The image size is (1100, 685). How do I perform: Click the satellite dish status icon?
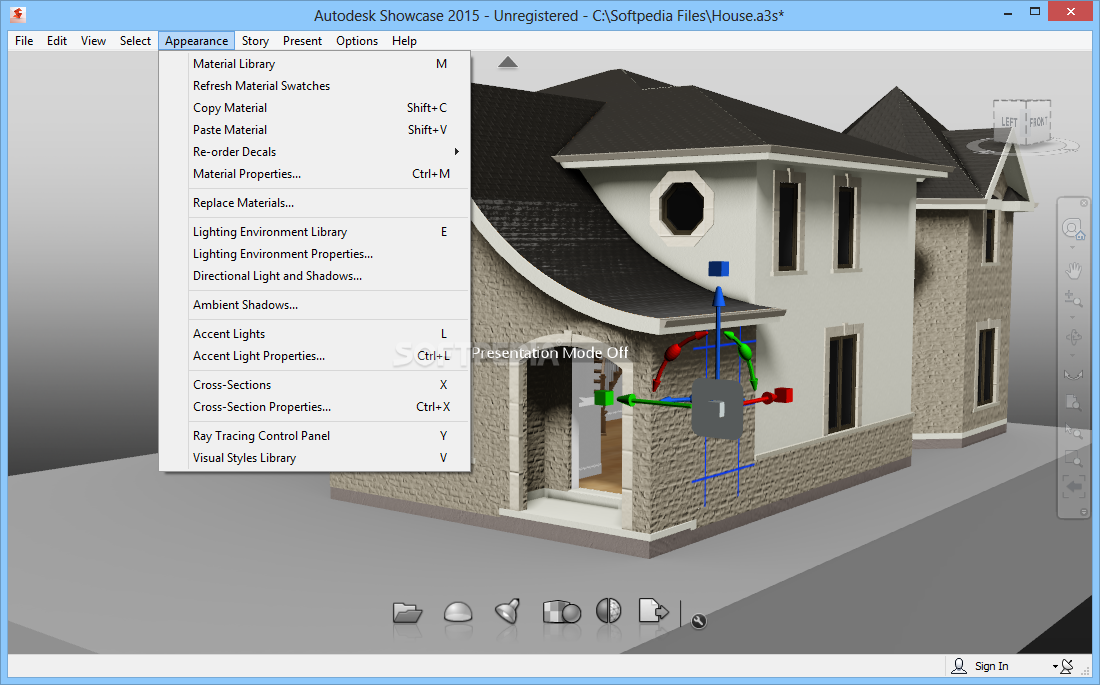1066,665
